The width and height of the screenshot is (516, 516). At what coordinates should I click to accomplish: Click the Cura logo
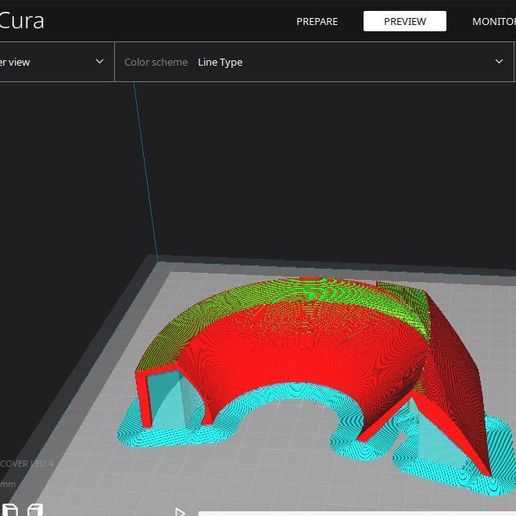click(x=21, y=21)
